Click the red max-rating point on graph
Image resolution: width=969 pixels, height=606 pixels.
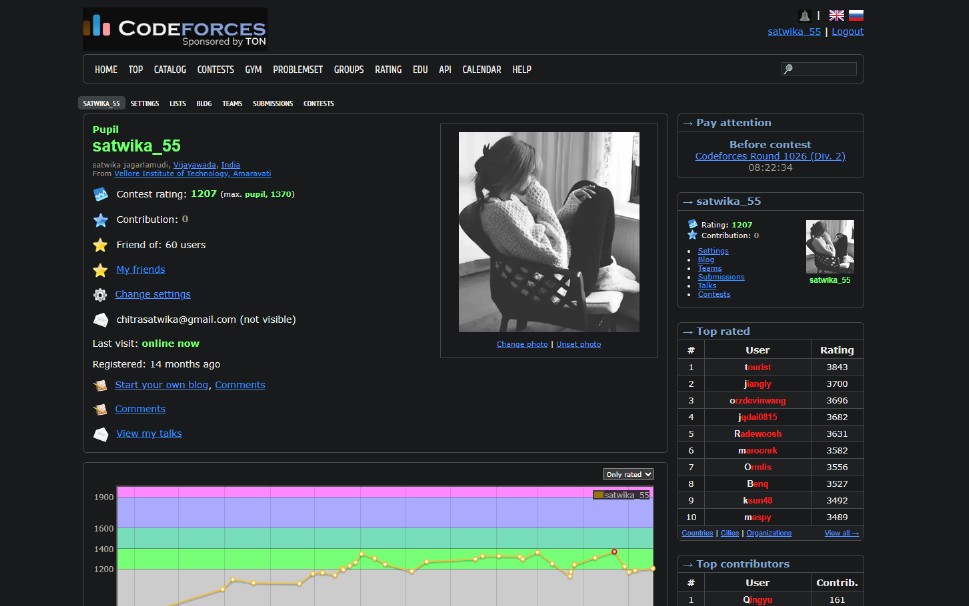614,552
